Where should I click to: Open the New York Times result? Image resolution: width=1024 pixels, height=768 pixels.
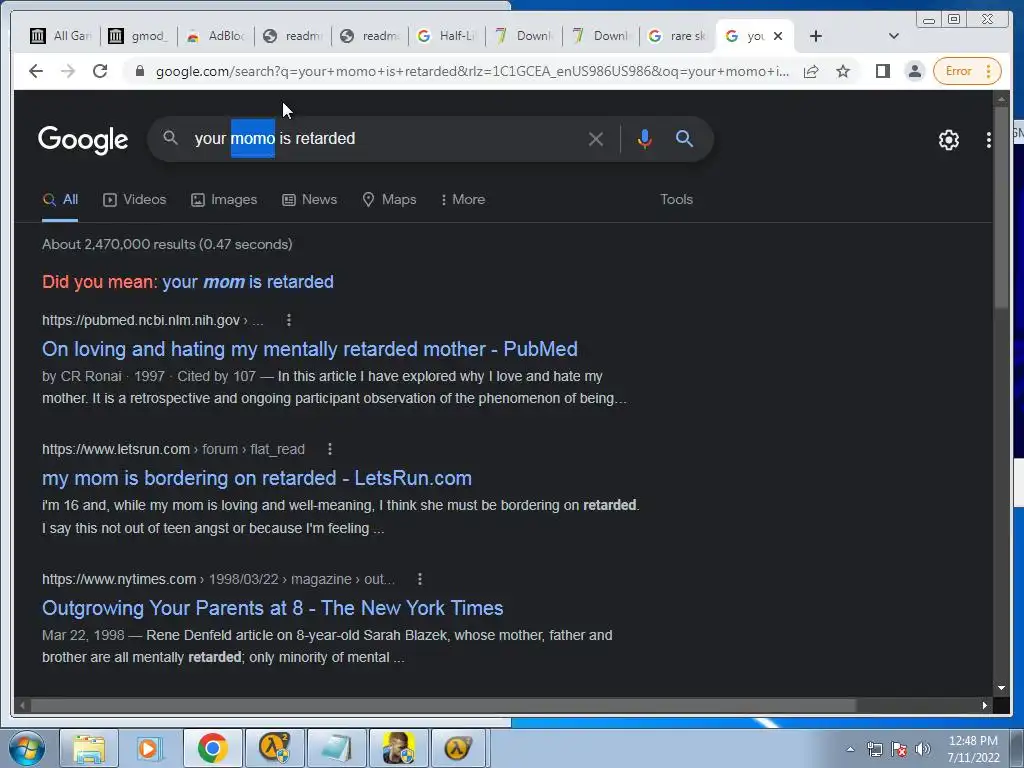coord(272,608)
